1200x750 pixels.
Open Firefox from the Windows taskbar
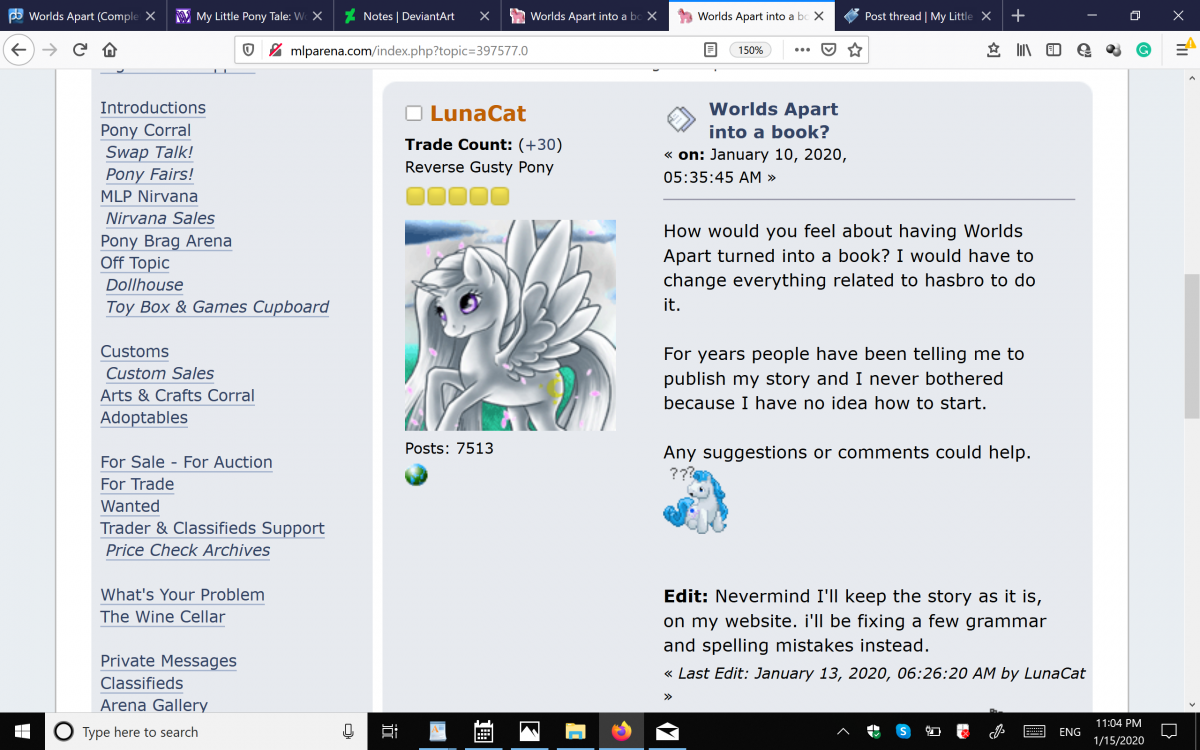click(621, 731)
